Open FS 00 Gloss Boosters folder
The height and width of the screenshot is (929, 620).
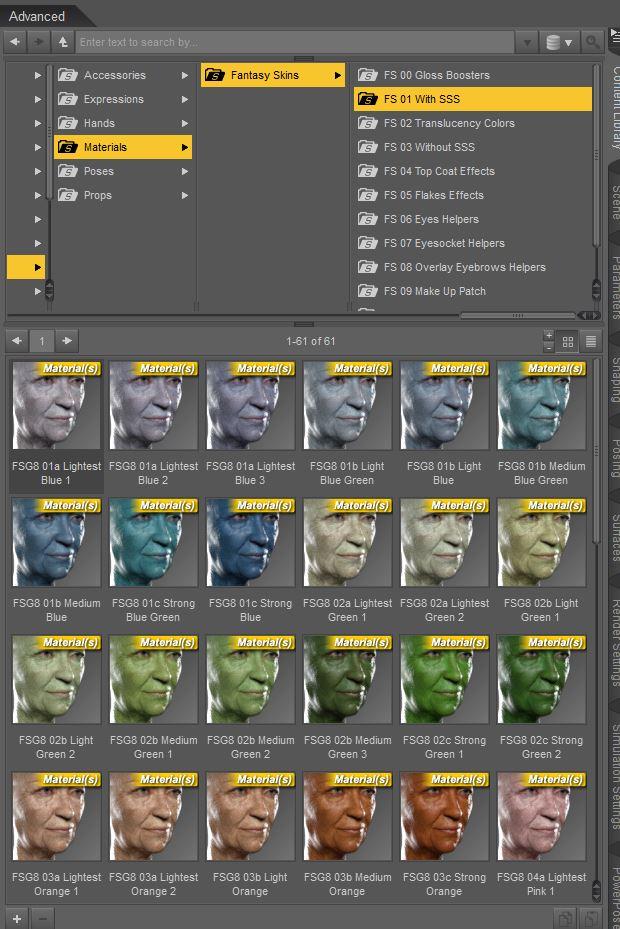pyautogui.click(x=472, y=75)
